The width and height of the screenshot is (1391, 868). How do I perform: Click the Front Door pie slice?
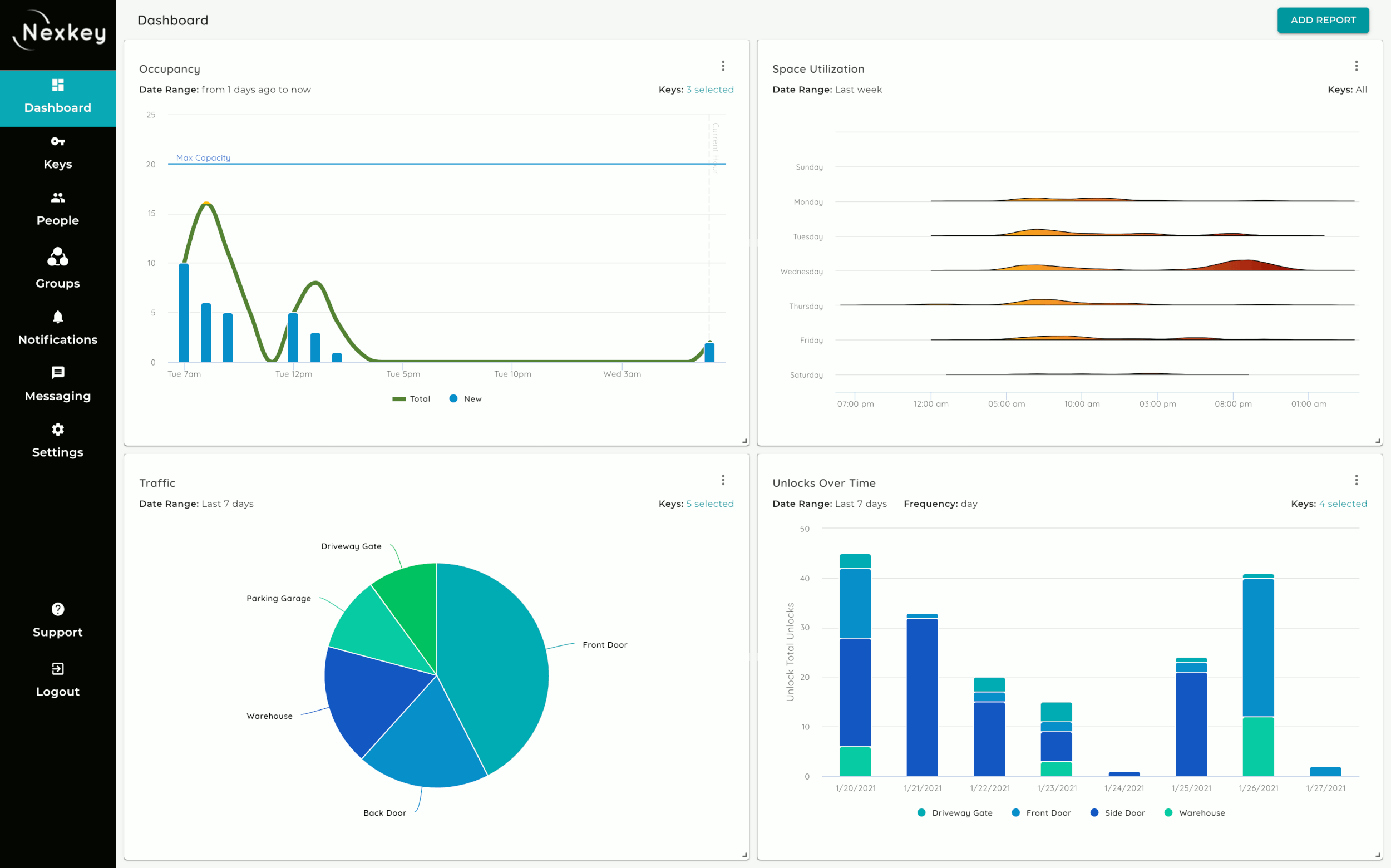coord(494,660)
